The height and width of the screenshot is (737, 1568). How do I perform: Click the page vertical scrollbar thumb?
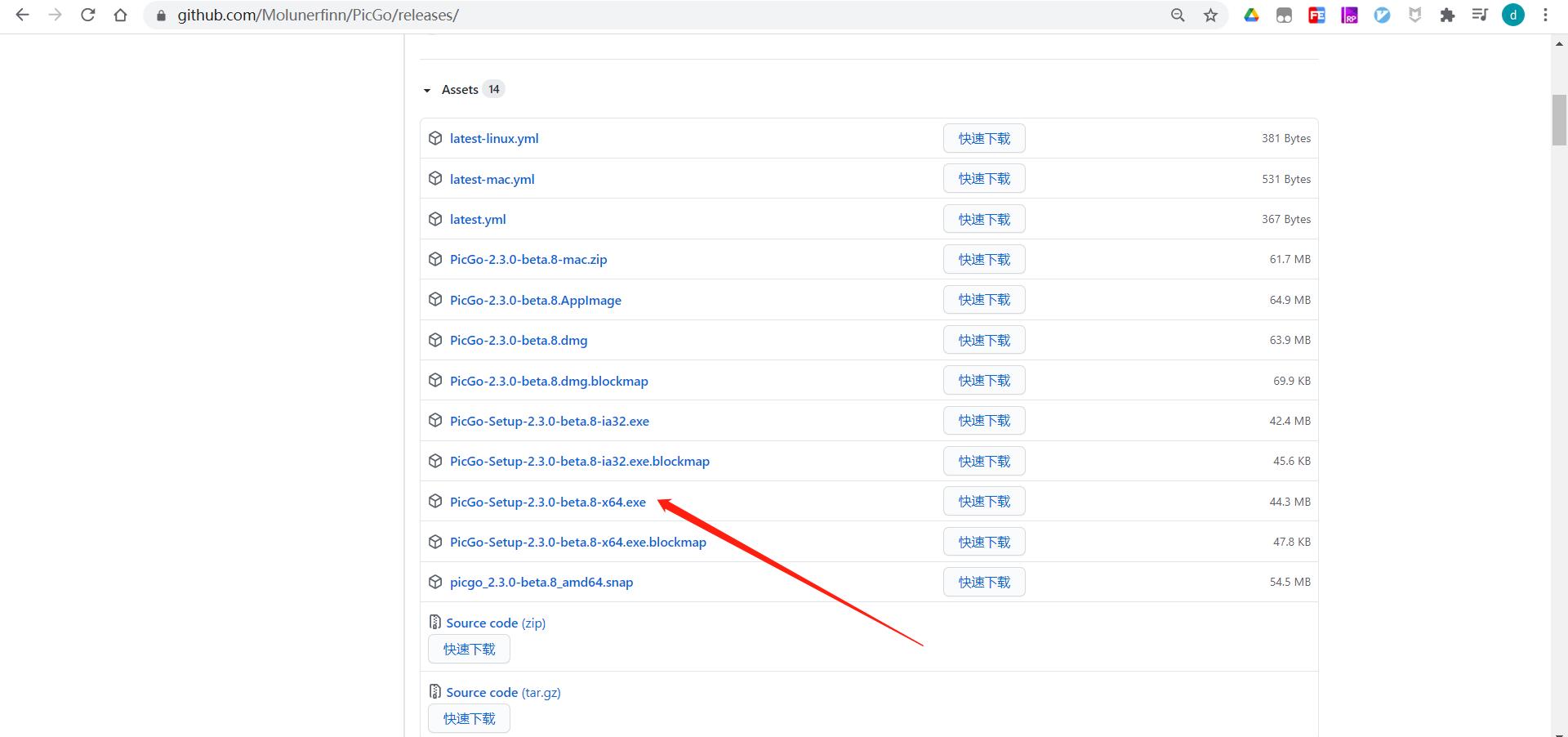pyautogui.click(x=1559, y=120)
